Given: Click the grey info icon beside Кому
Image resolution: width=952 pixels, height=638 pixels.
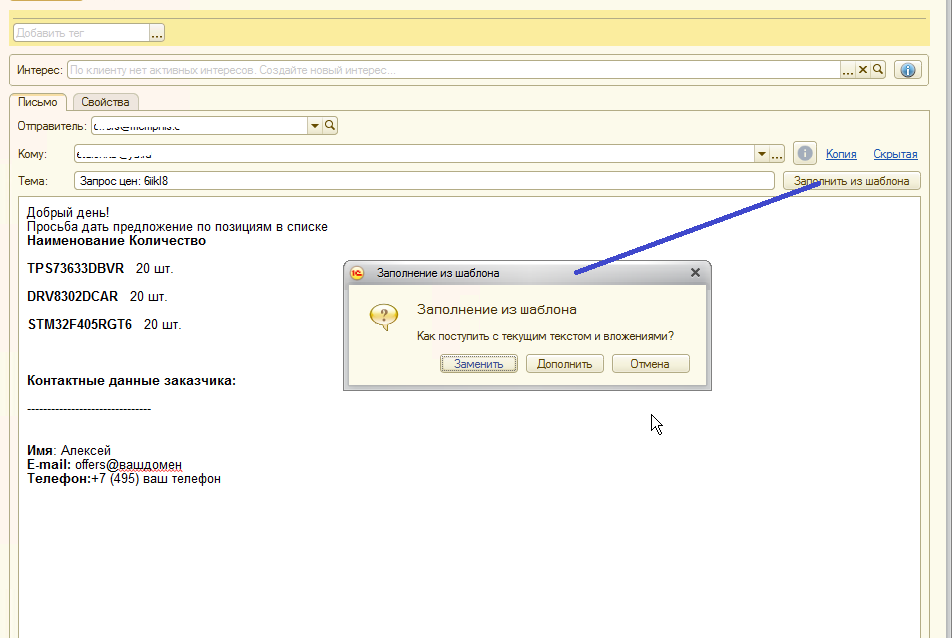Looking at the screenshot, I should (x=805, y=153).
